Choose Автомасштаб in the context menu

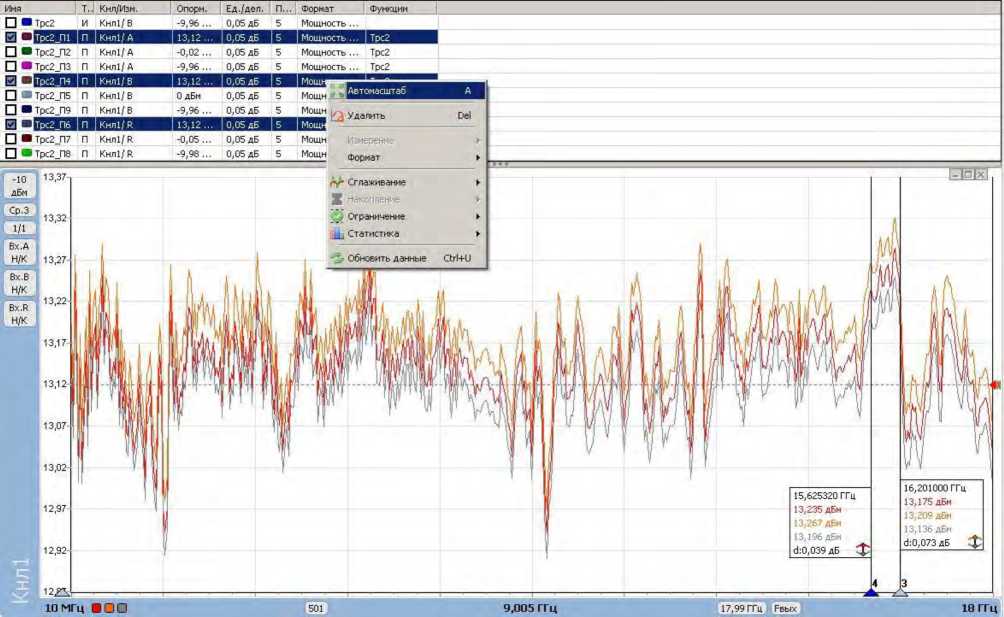coord(407,91)
